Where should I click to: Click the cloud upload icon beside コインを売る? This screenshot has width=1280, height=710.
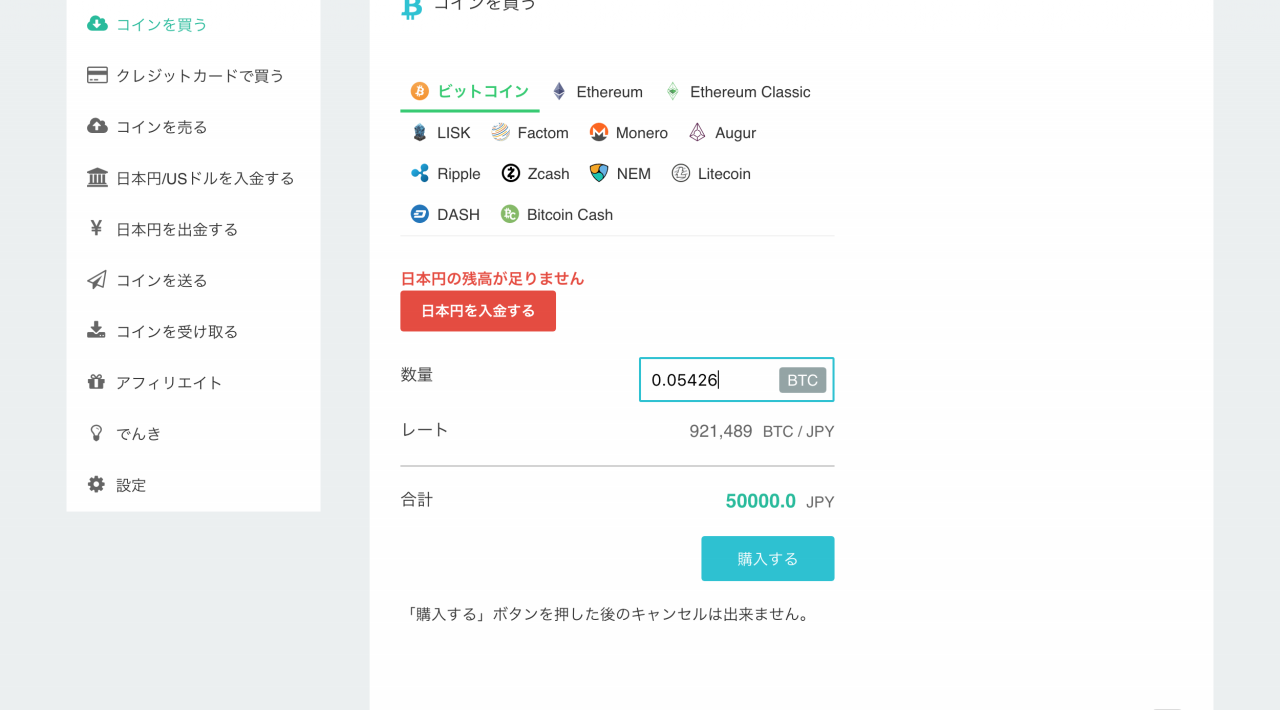(x=97, y=126)
